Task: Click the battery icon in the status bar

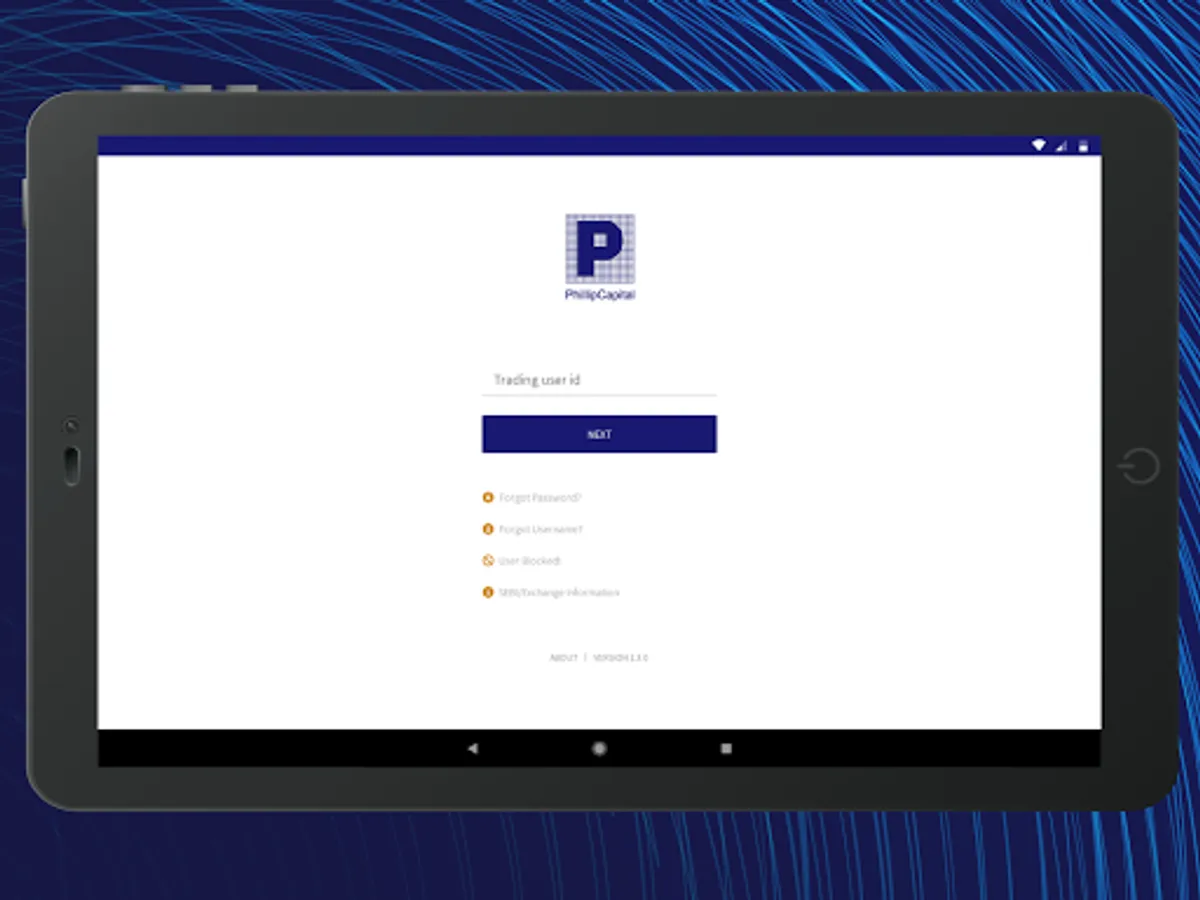Action: click(1083, 146)
